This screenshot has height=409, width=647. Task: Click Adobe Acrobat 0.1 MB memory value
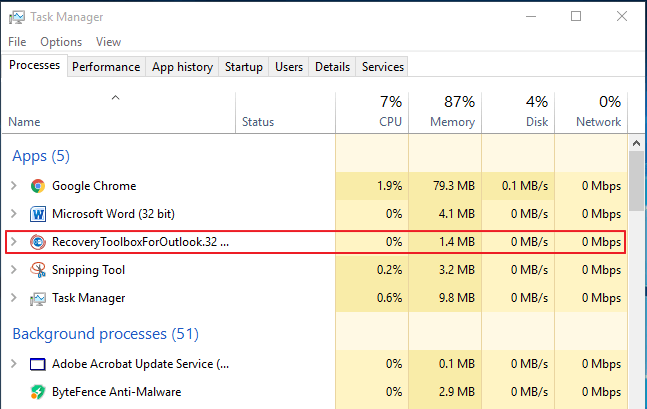click(x=457, y=364)
